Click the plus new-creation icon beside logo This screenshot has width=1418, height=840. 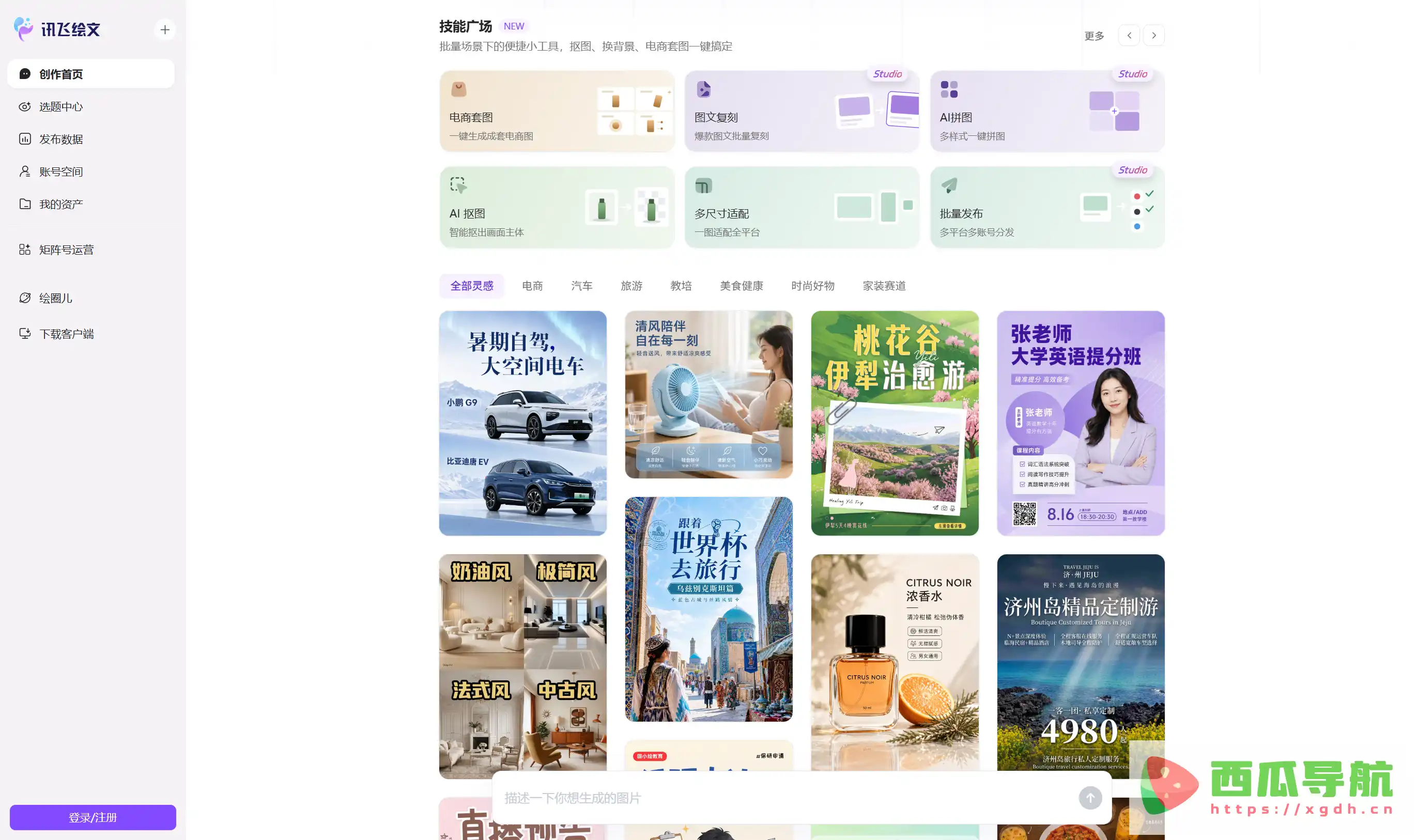pyautogui.click(x=165, y=29)
